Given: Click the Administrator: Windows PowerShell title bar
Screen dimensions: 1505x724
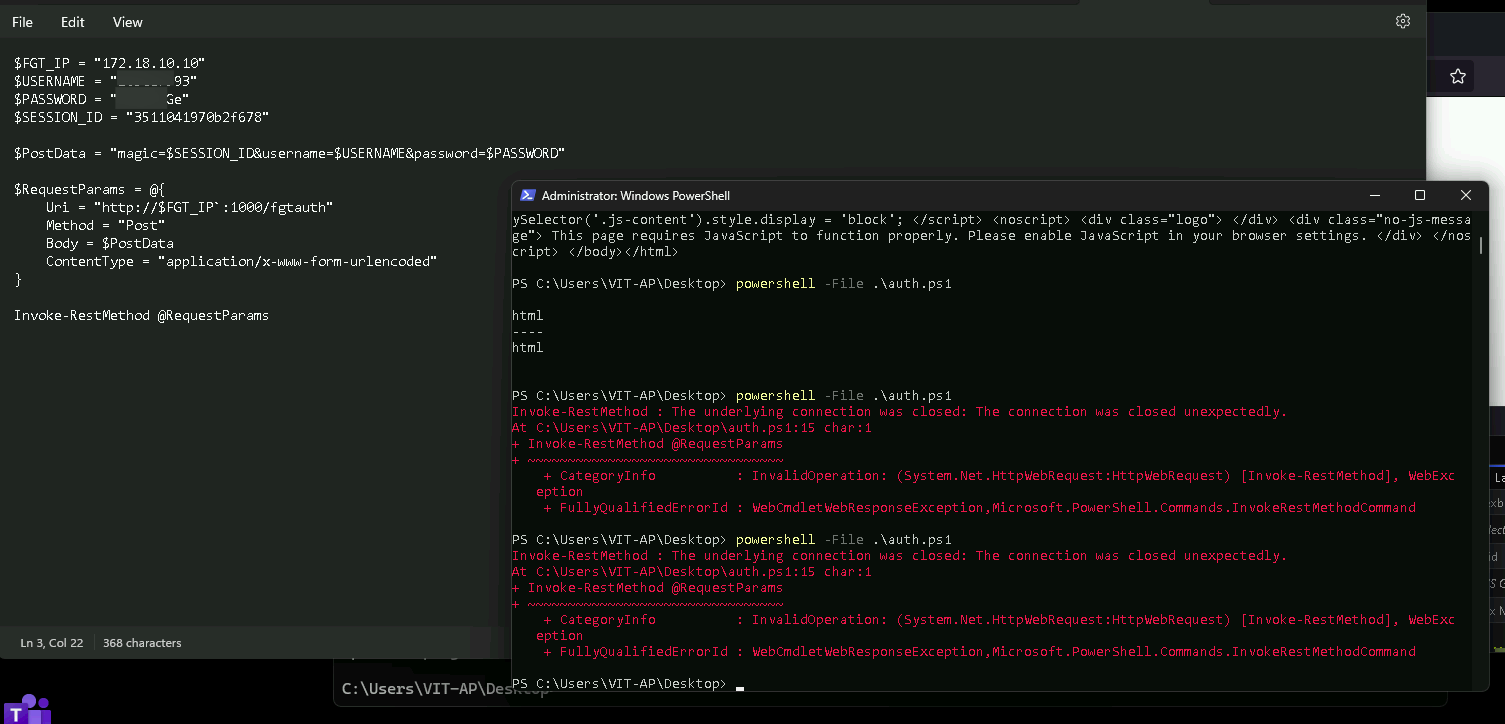Looking at the screenshot, I should pos(900,196).
